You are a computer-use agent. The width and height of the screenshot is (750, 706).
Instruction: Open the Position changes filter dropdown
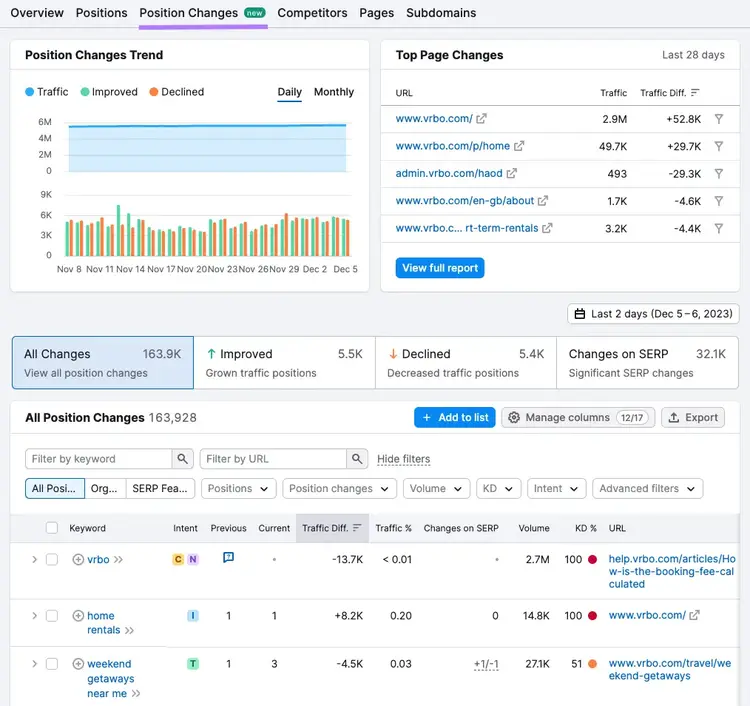click(x=339, y=488)
